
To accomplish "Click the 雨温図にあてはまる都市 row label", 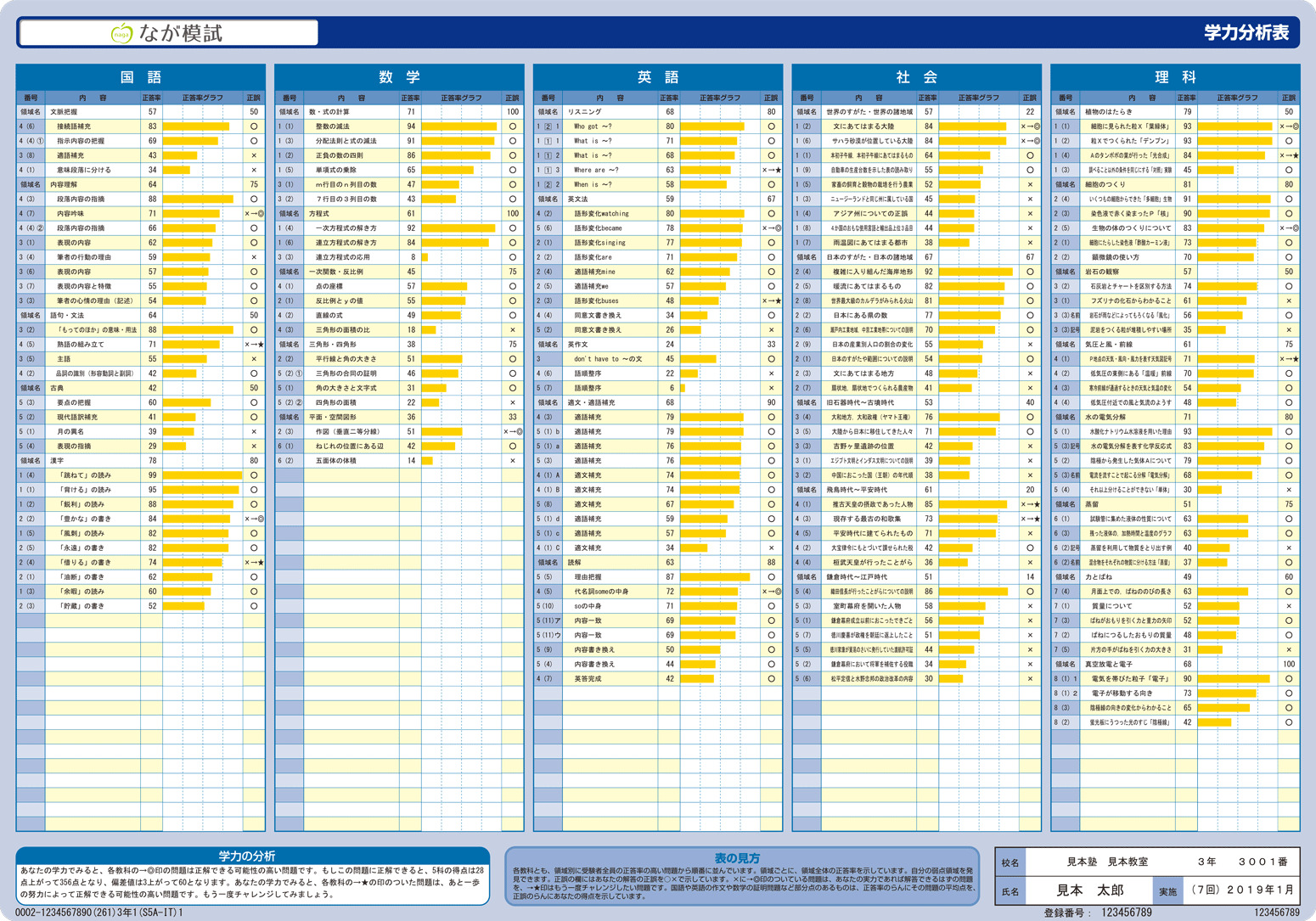I will pyautogui.click(x=871, y=243).
